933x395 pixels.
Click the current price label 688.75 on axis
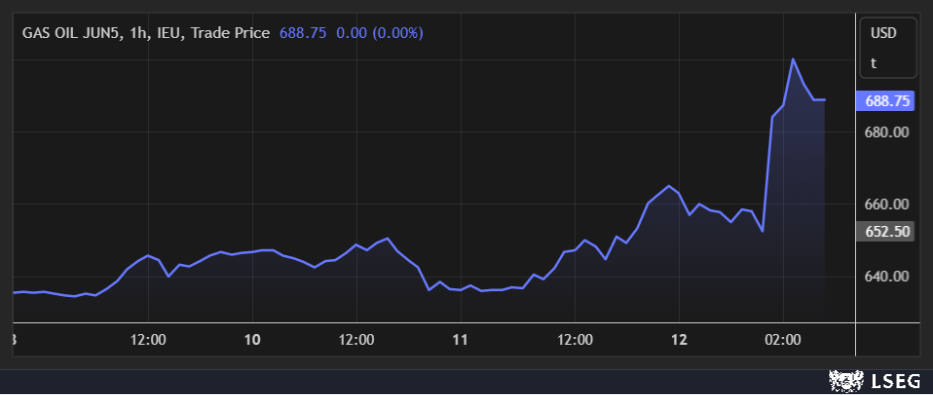tap(884, 101)
